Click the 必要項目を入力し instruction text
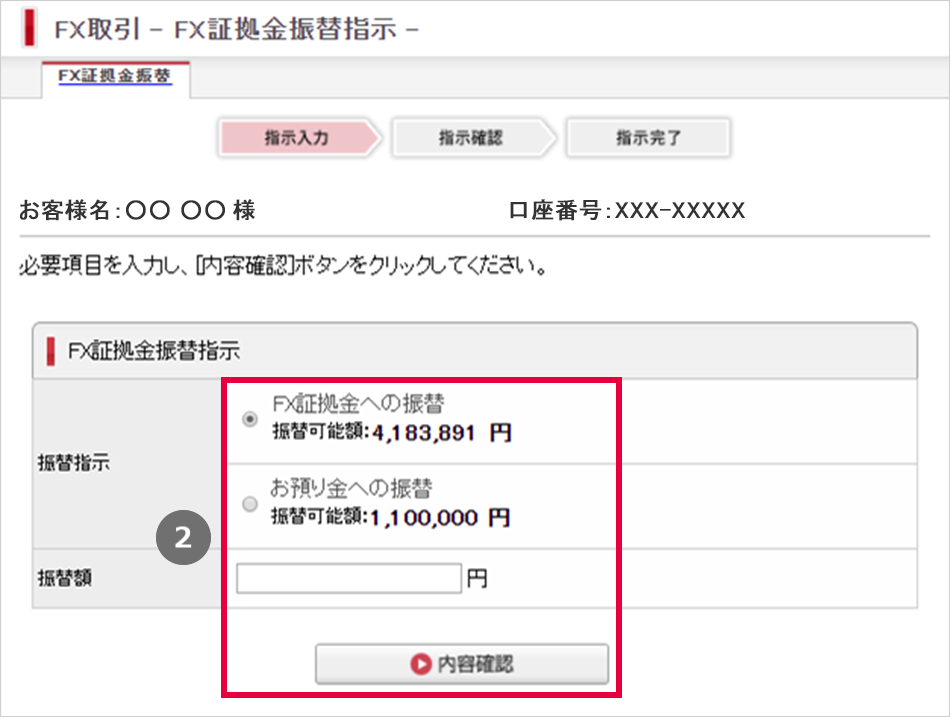Screen dimensions: 950x717 pyautogui.click(x=283, y=268)
